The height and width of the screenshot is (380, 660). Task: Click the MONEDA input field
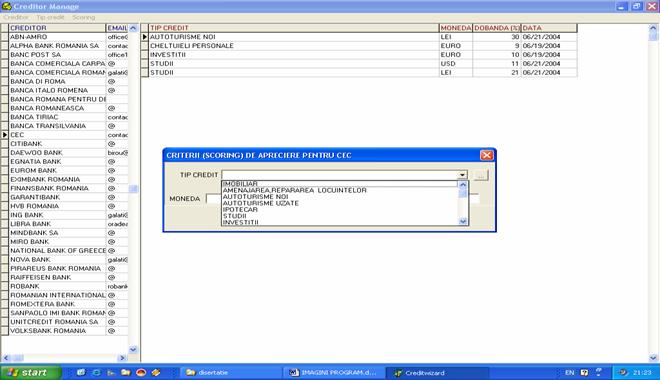click(213, 199)
